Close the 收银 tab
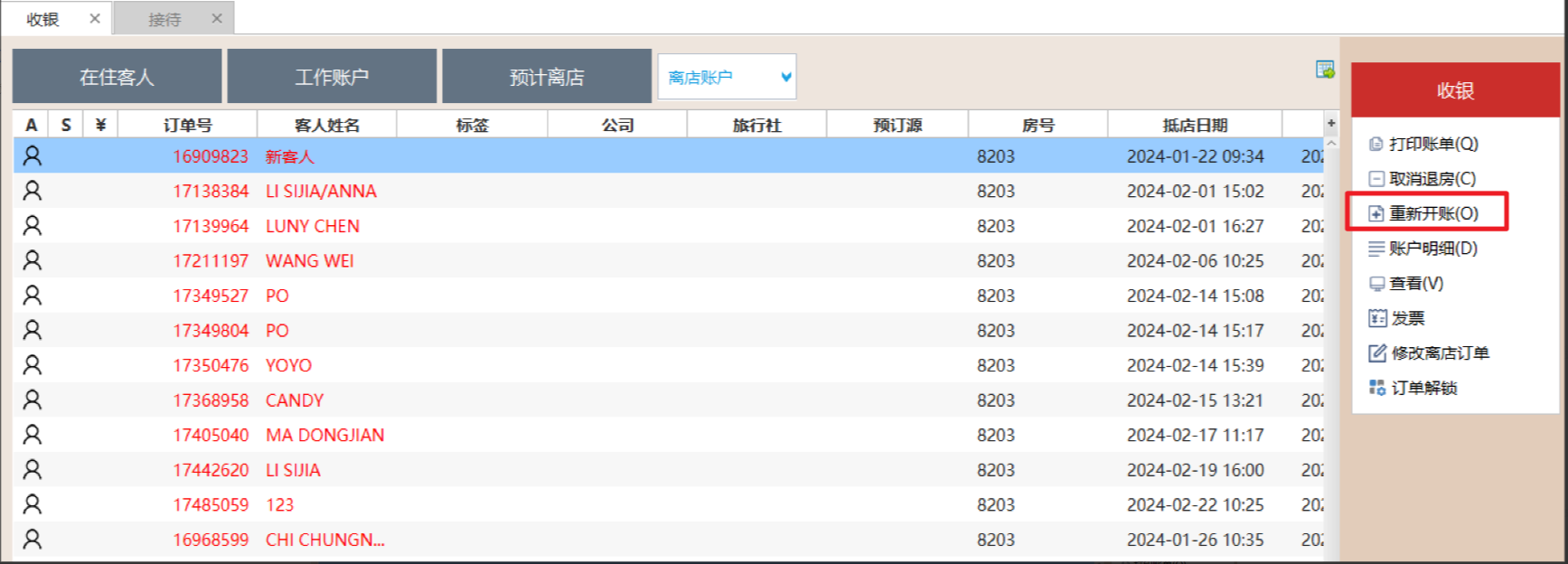1568x564 pixels. [95, 18]
